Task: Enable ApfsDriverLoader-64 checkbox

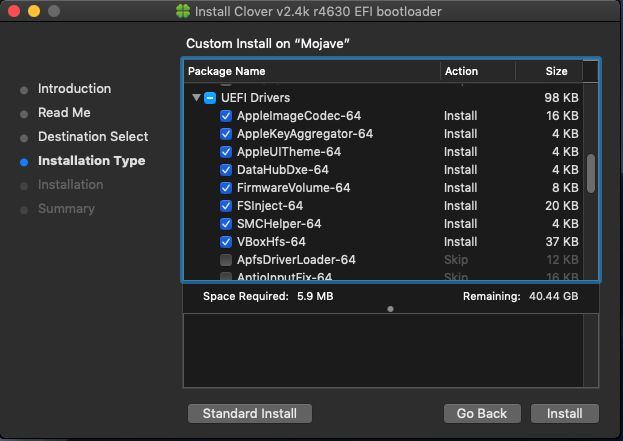Action: coord(226,260)
